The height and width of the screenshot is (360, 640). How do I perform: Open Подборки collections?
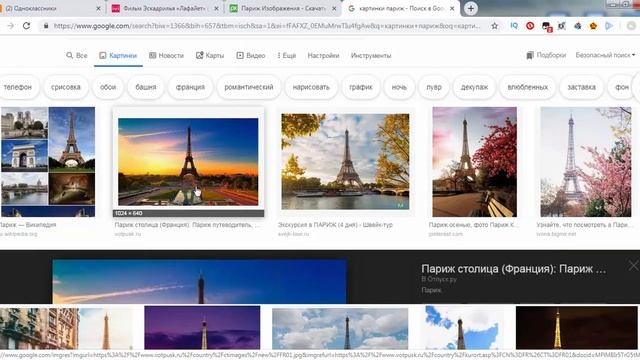pos(546,55)
